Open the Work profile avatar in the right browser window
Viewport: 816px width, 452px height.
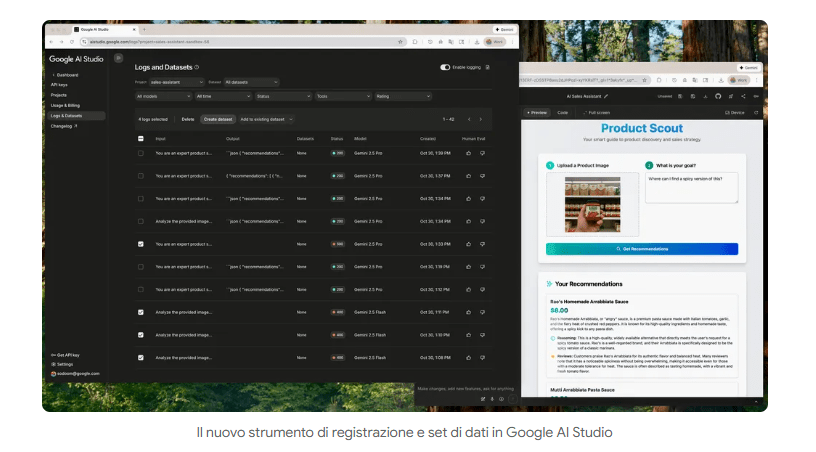coord(738,80)
